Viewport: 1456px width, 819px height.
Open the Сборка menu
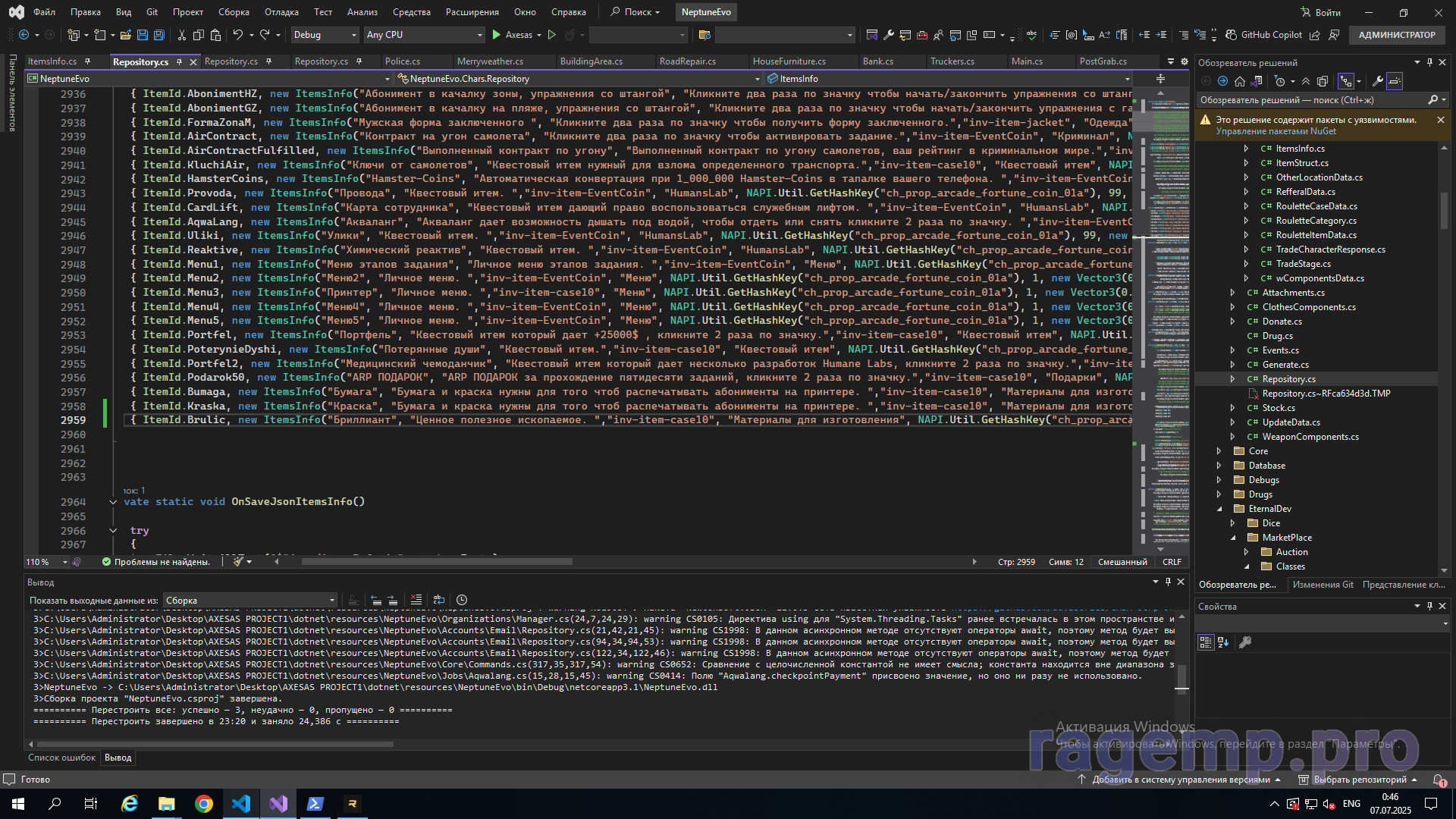(x=234, y=12)
